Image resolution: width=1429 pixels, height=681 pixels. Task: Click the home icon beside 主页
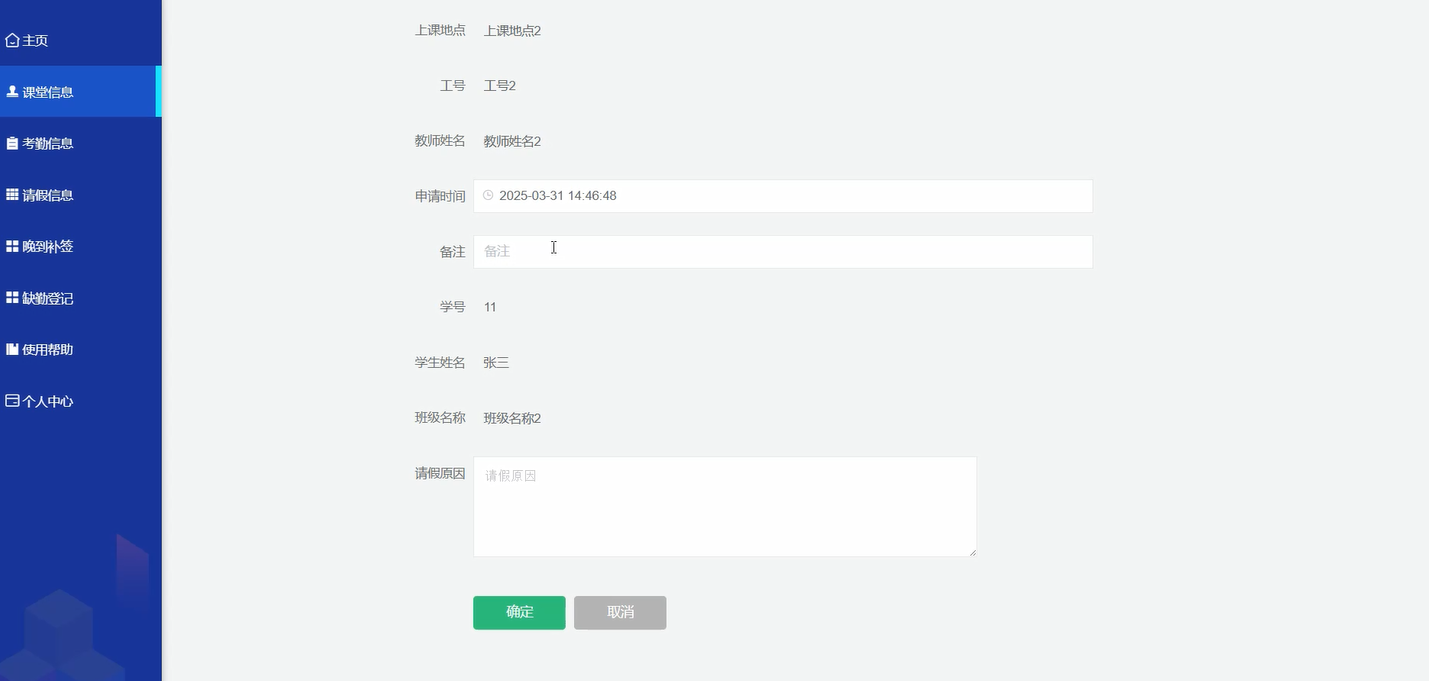point(13,40)
